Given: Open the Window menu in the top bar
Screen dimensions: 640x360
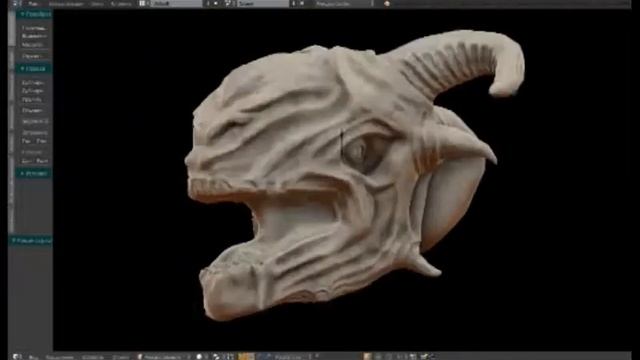Looking at the screenshot, I should click(97, 4).
